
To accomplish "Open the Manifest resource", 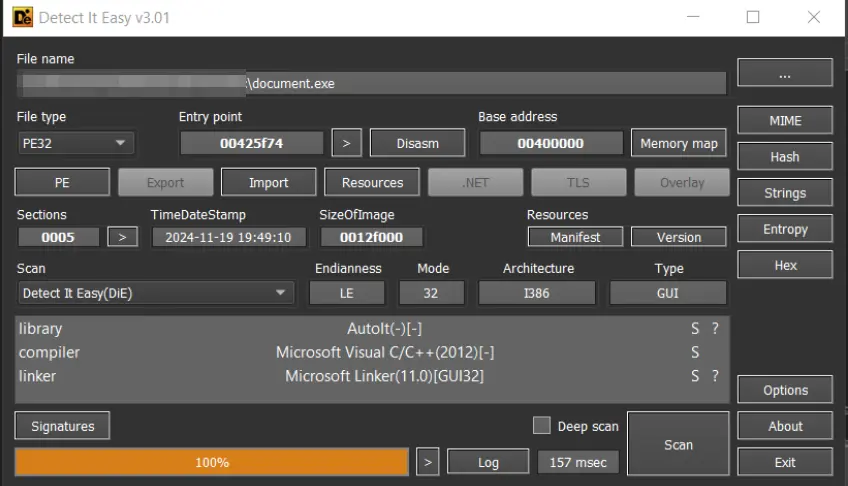I will tap(575, 237).
